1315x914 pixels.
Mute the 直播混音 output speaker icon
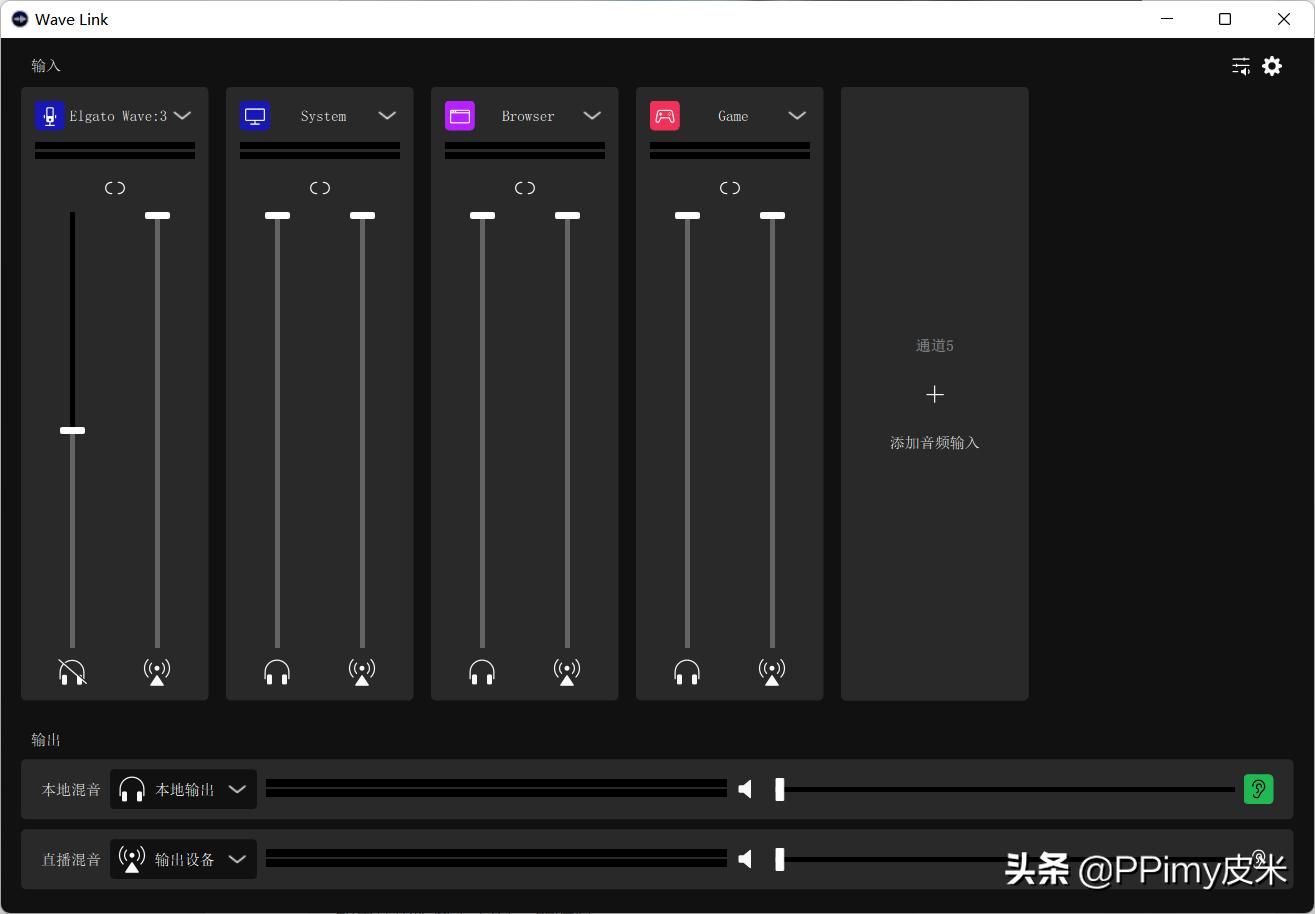pyautogui.click(x=744, y=858)
